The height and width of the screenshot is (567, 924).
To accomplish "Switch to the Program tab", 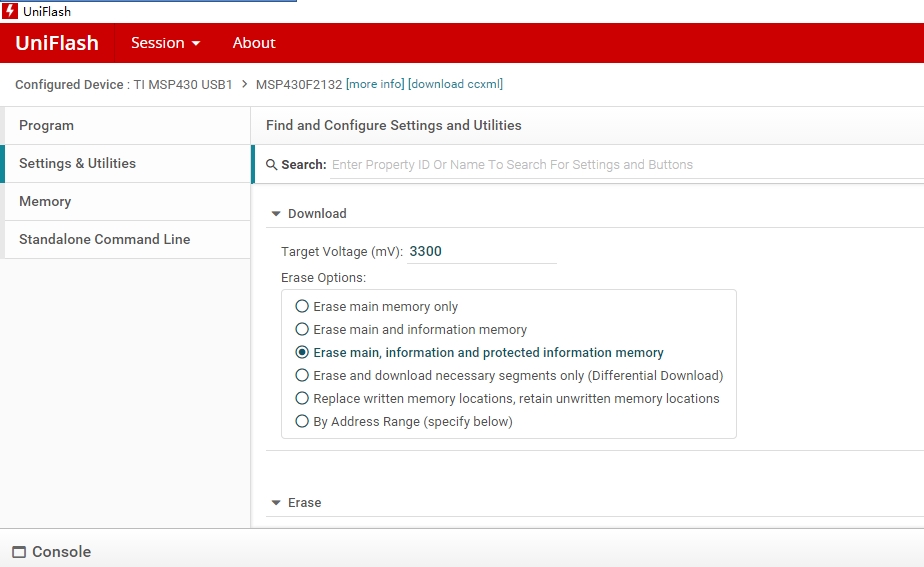I will pyautogui.click(x=47, y=126).
